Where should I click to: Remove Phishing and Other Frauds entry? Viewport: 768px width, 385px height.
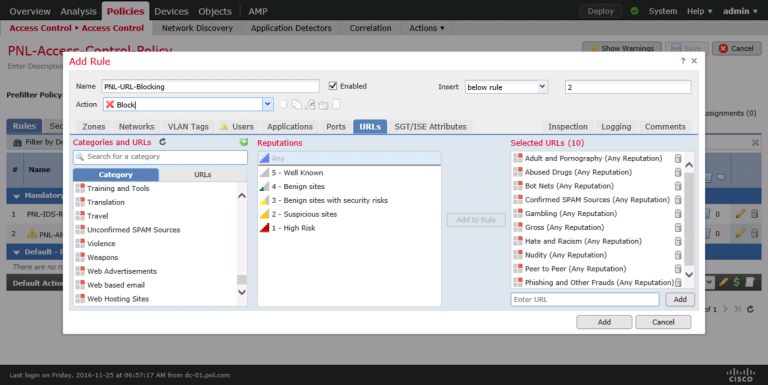[x=678, y=283]
